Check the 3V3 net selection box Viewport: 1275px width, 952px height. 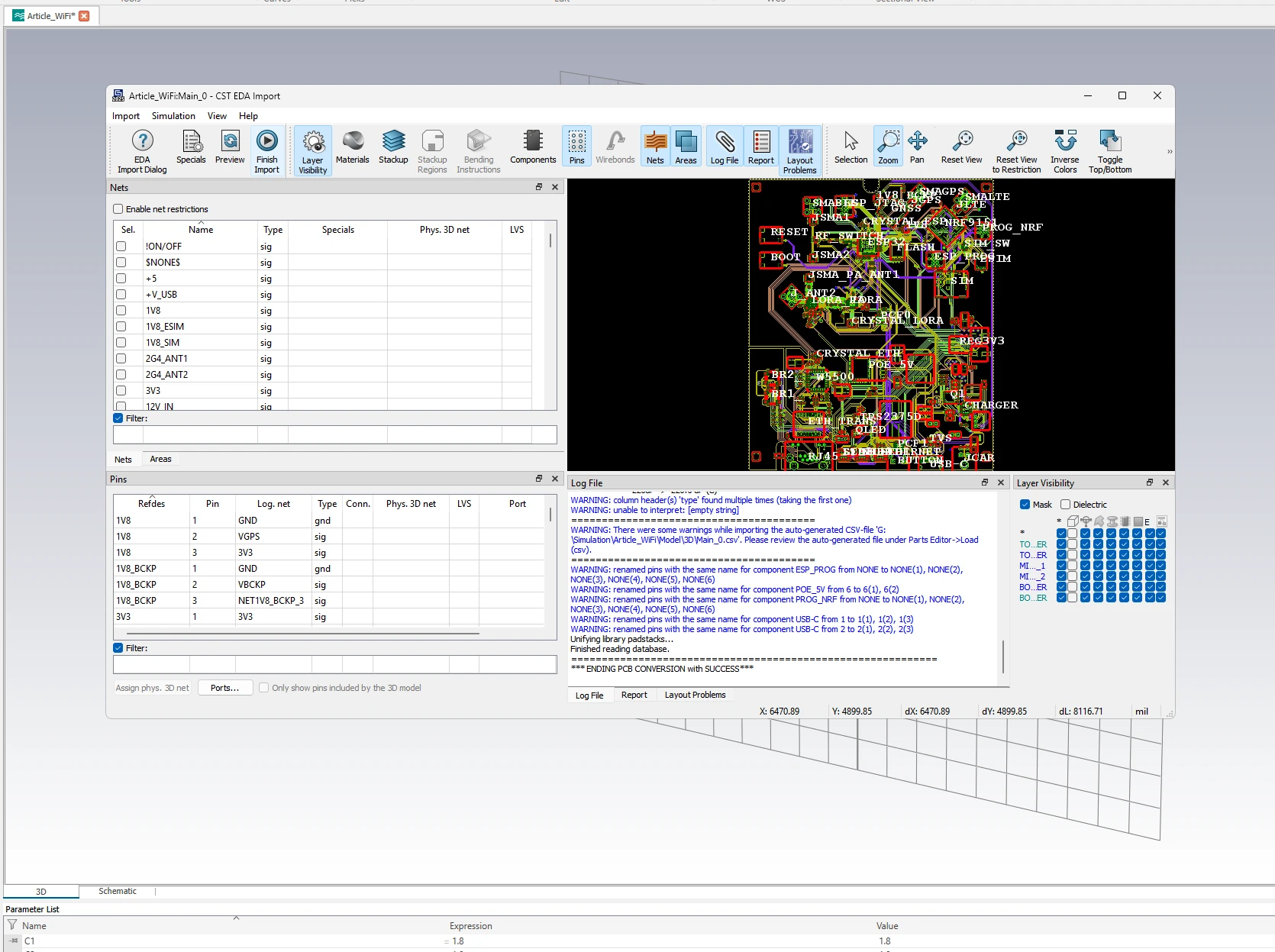pos(121,391)
